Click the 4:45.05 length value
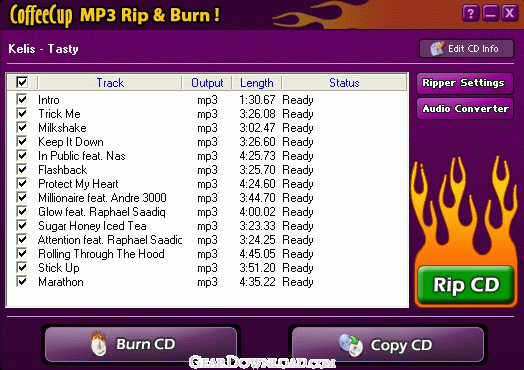524x370 pixels. pos(257,254)
